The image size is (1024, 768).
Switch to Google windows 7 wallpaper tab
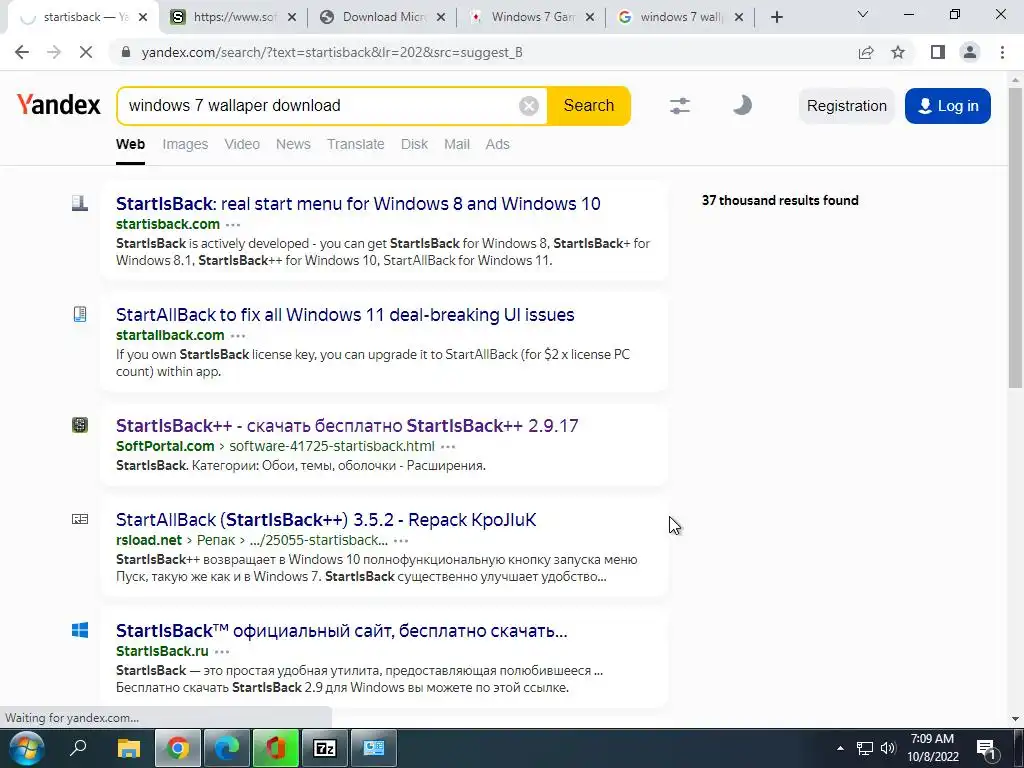point(680,17)
